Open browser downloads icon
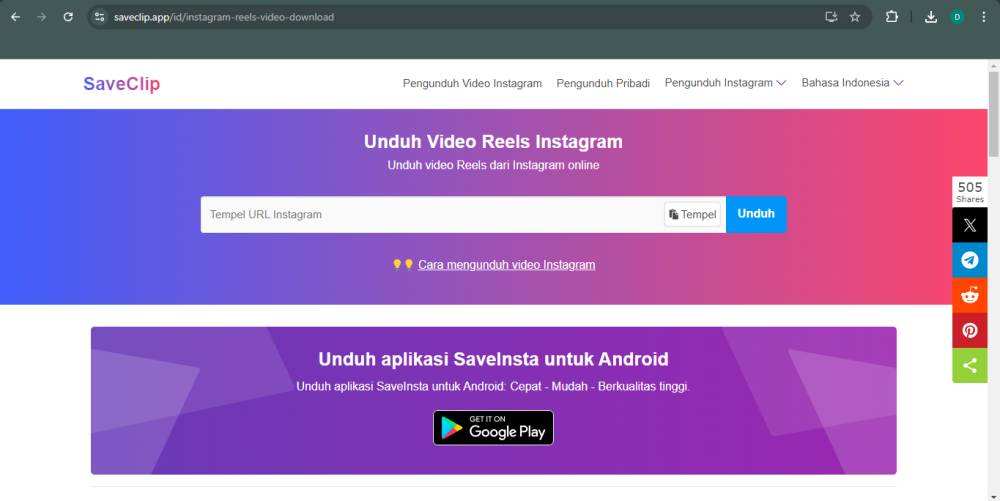The width and height of the screenshot is (1000, 501). [931, 17]
